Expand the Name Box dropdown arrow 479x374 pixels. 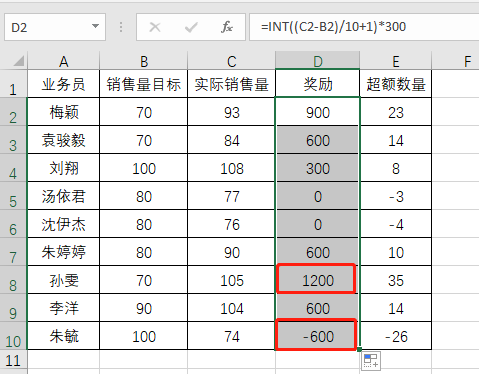tap(95, 26)
